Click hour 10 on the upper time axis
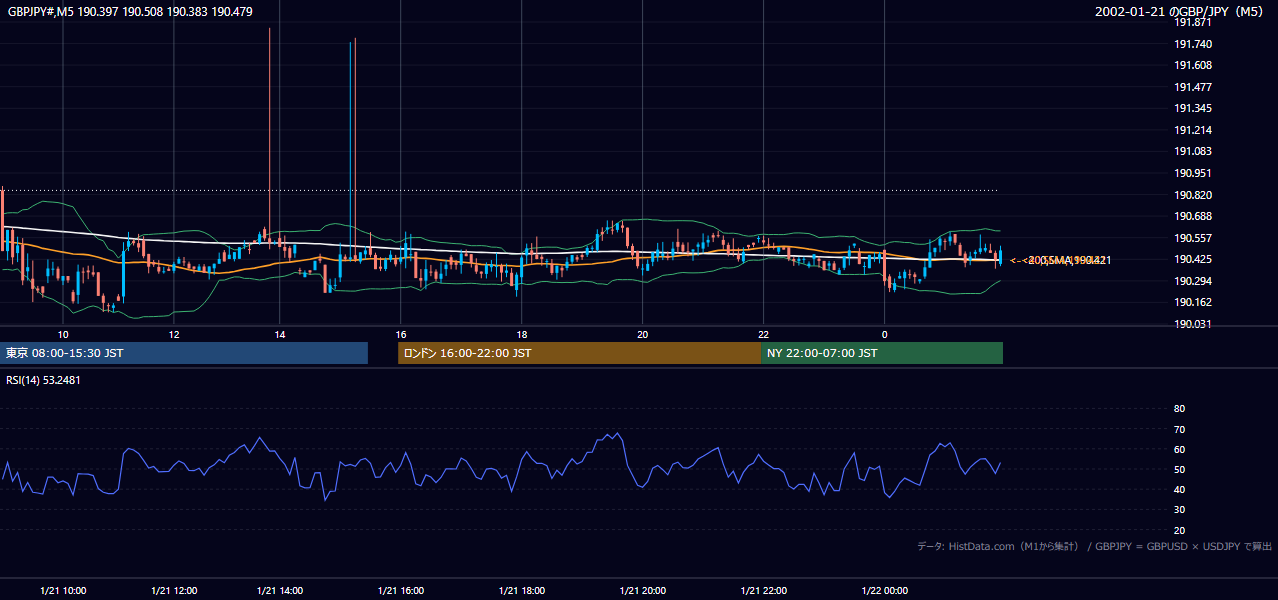 click(63, 334)
